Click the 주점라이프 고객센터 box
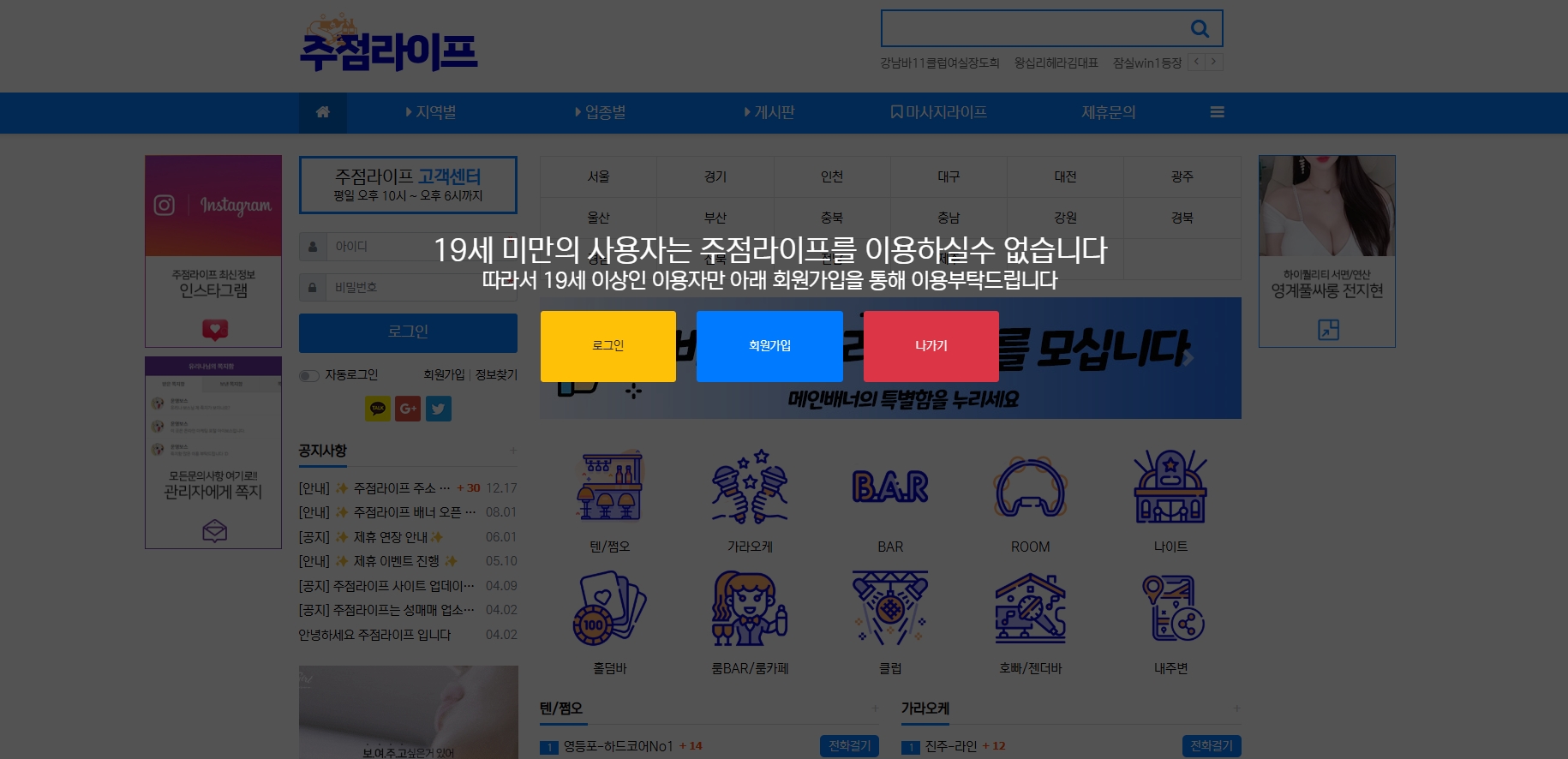1568x759 pixels. pyautogui.click(x=408, y=185)
